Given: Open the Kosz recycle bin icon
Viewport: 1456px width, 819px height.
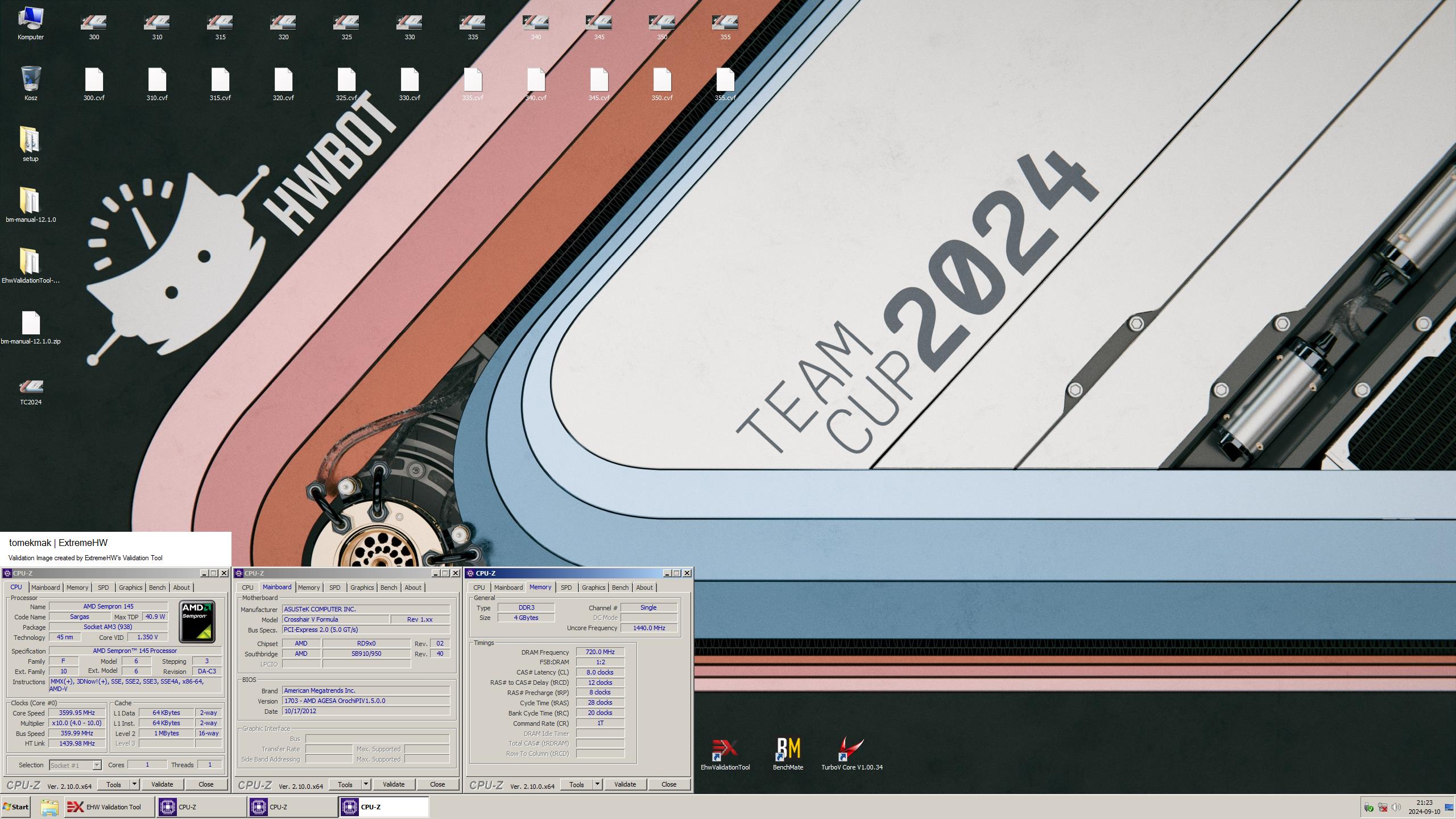Looking at the screenshot, I should (x=31, y=84).
